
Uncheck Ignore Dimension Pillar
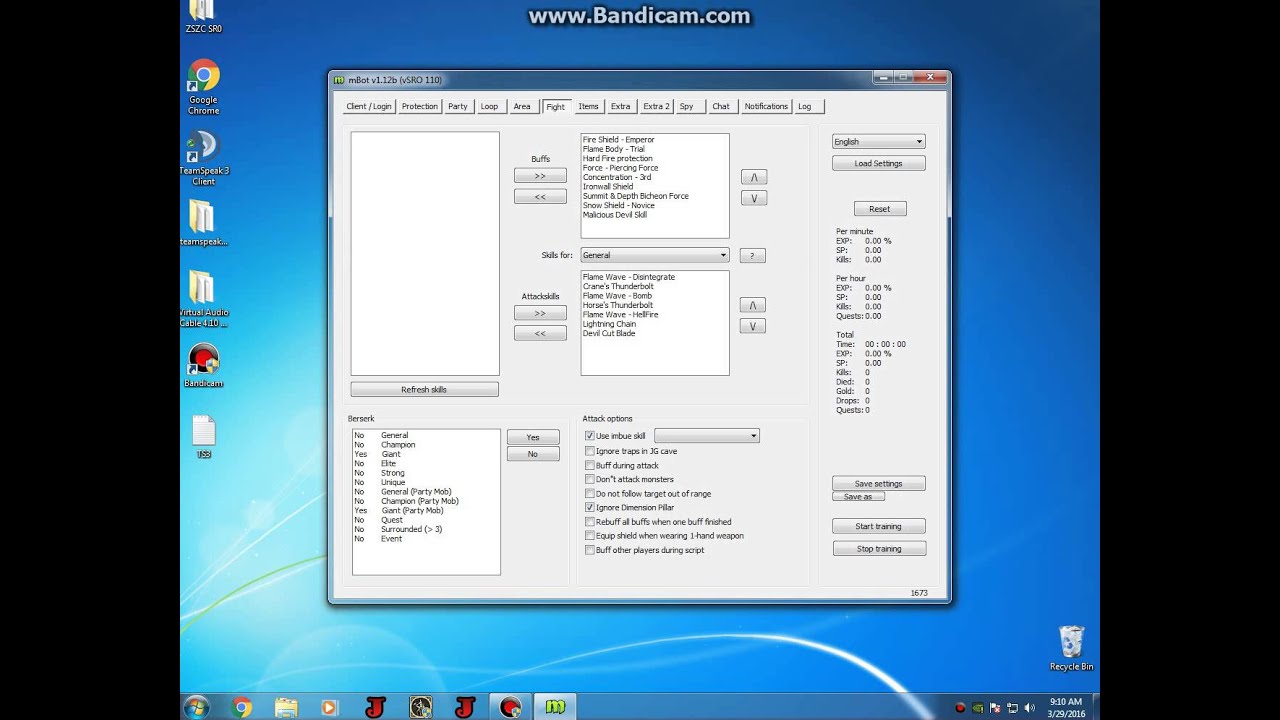pyautogui.click(x=590, y=507)
